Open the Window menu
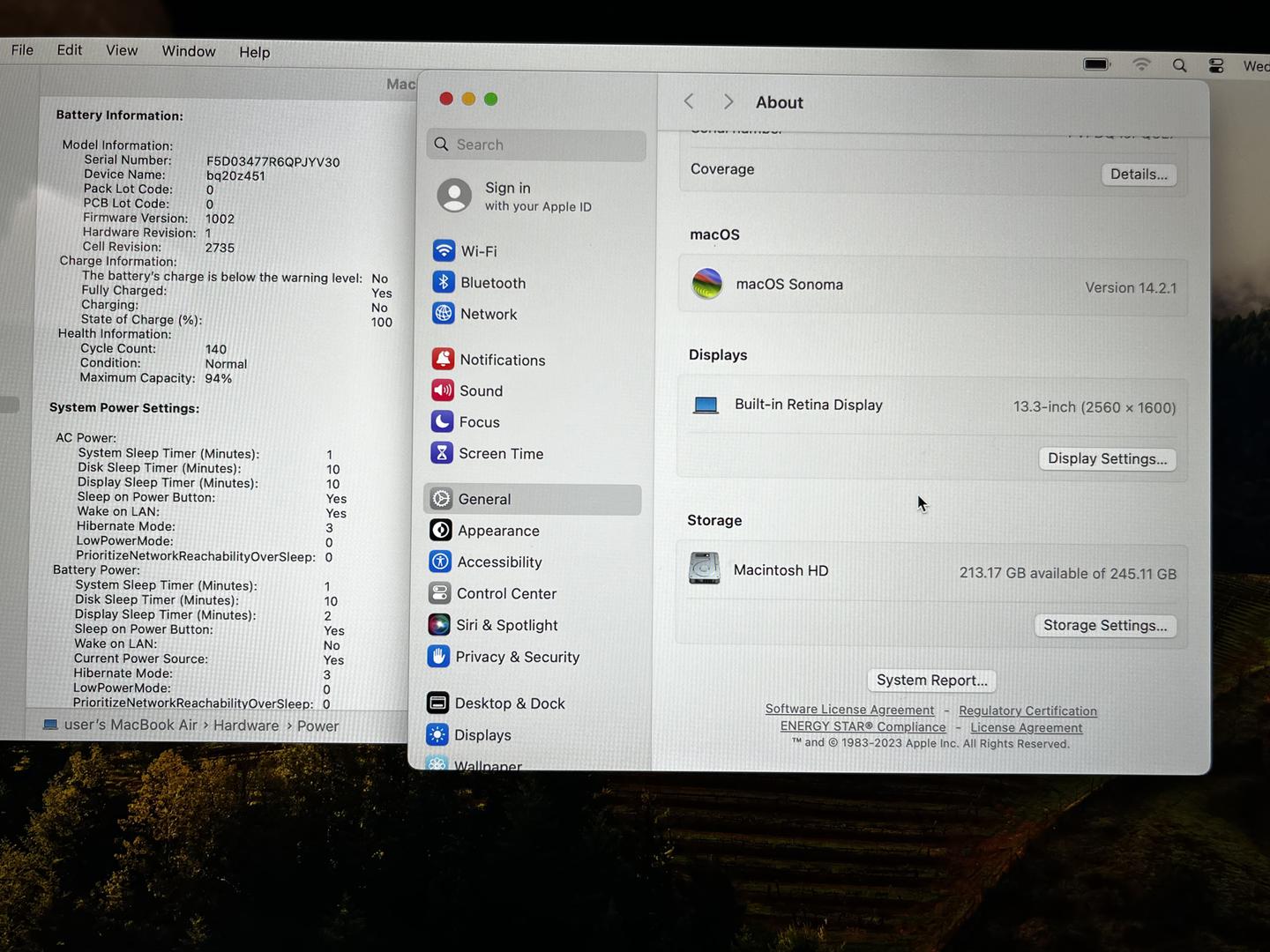This screenshot has width=1270, height=952. click(189, 51)
